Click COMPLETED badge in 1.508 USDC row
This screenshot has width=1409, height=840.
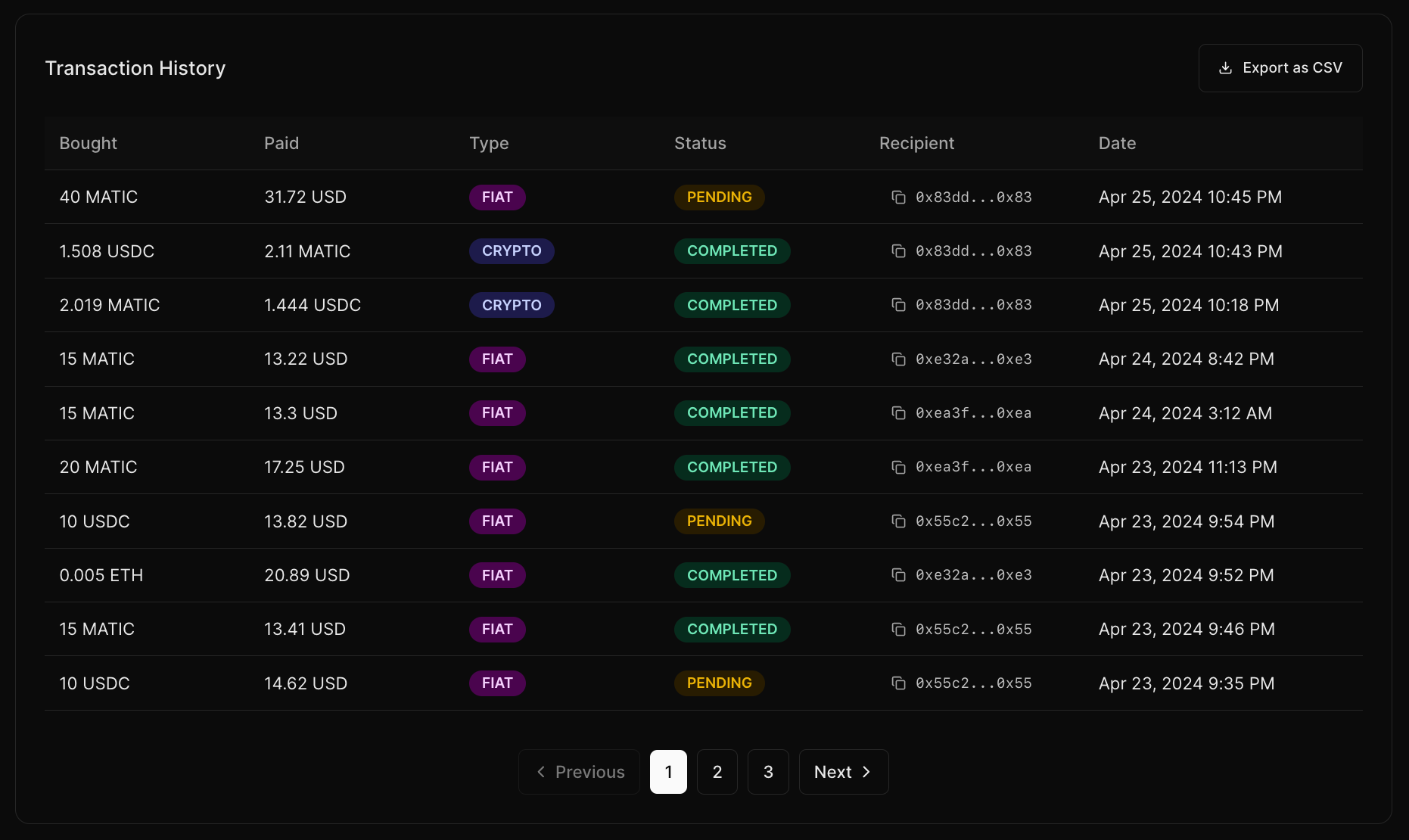point(732,251)
